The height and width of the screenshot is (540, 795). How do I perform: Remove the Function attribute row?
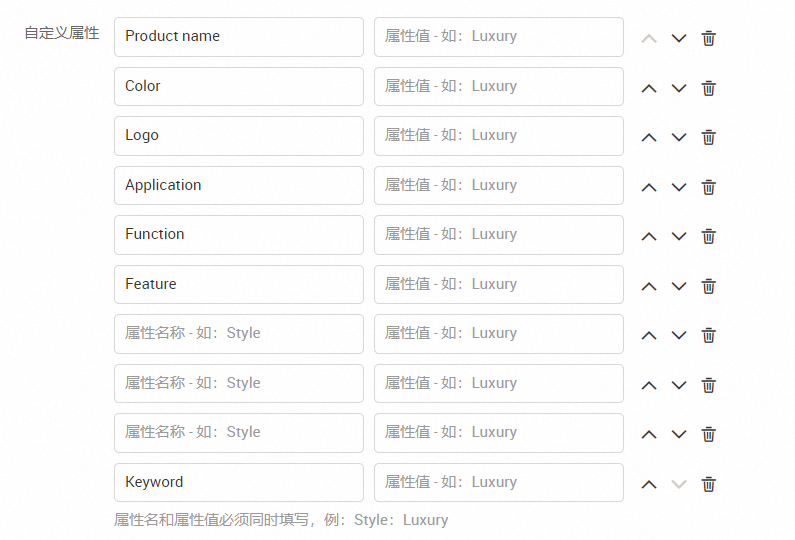[708, 236]
